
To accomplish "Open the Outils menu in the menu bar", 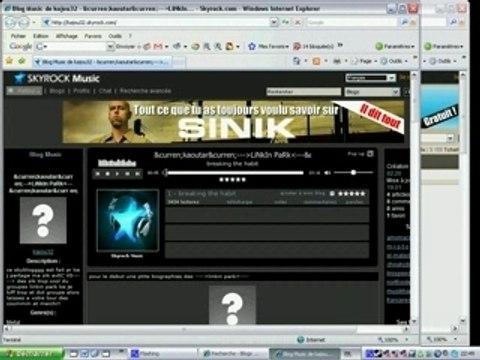I will [x=115, y=36].
